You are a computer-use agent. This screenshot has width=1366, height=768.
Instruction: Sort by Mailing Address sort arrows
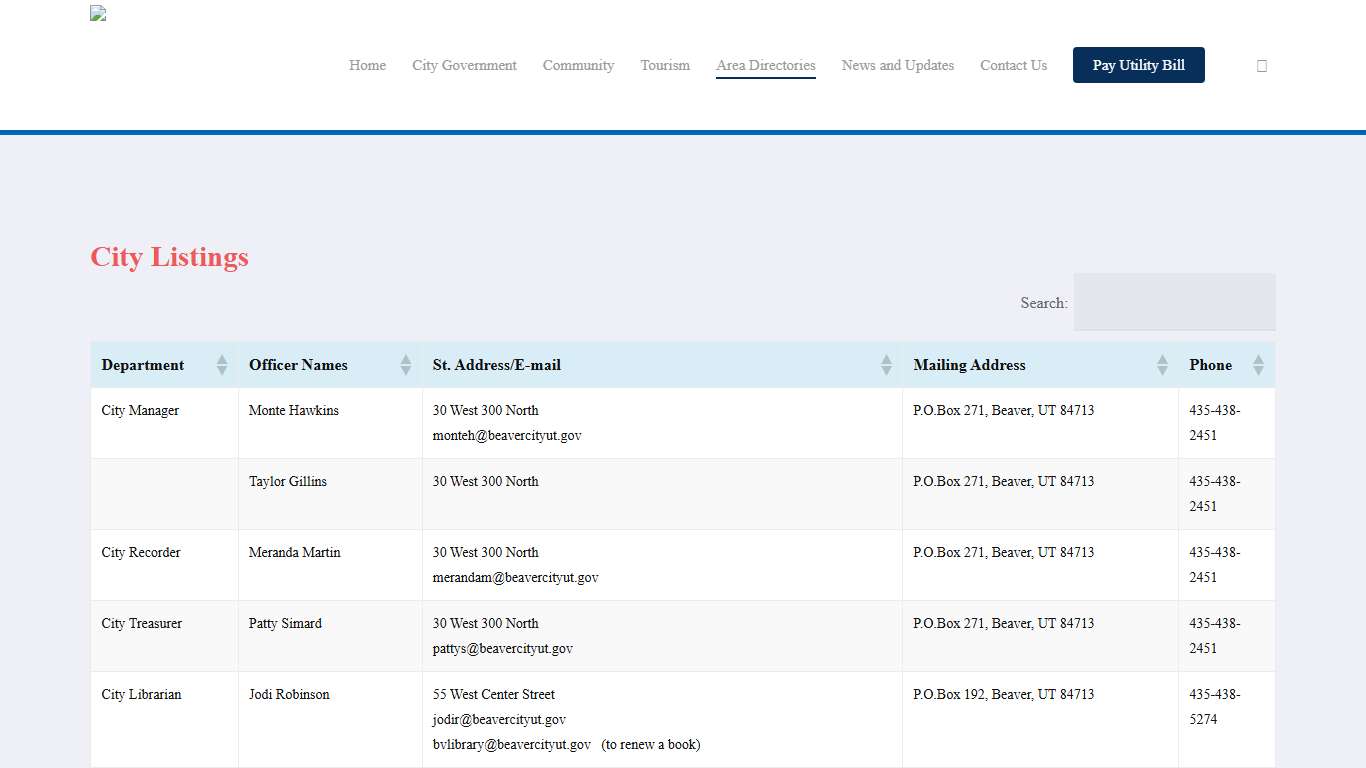(1161, 365)
